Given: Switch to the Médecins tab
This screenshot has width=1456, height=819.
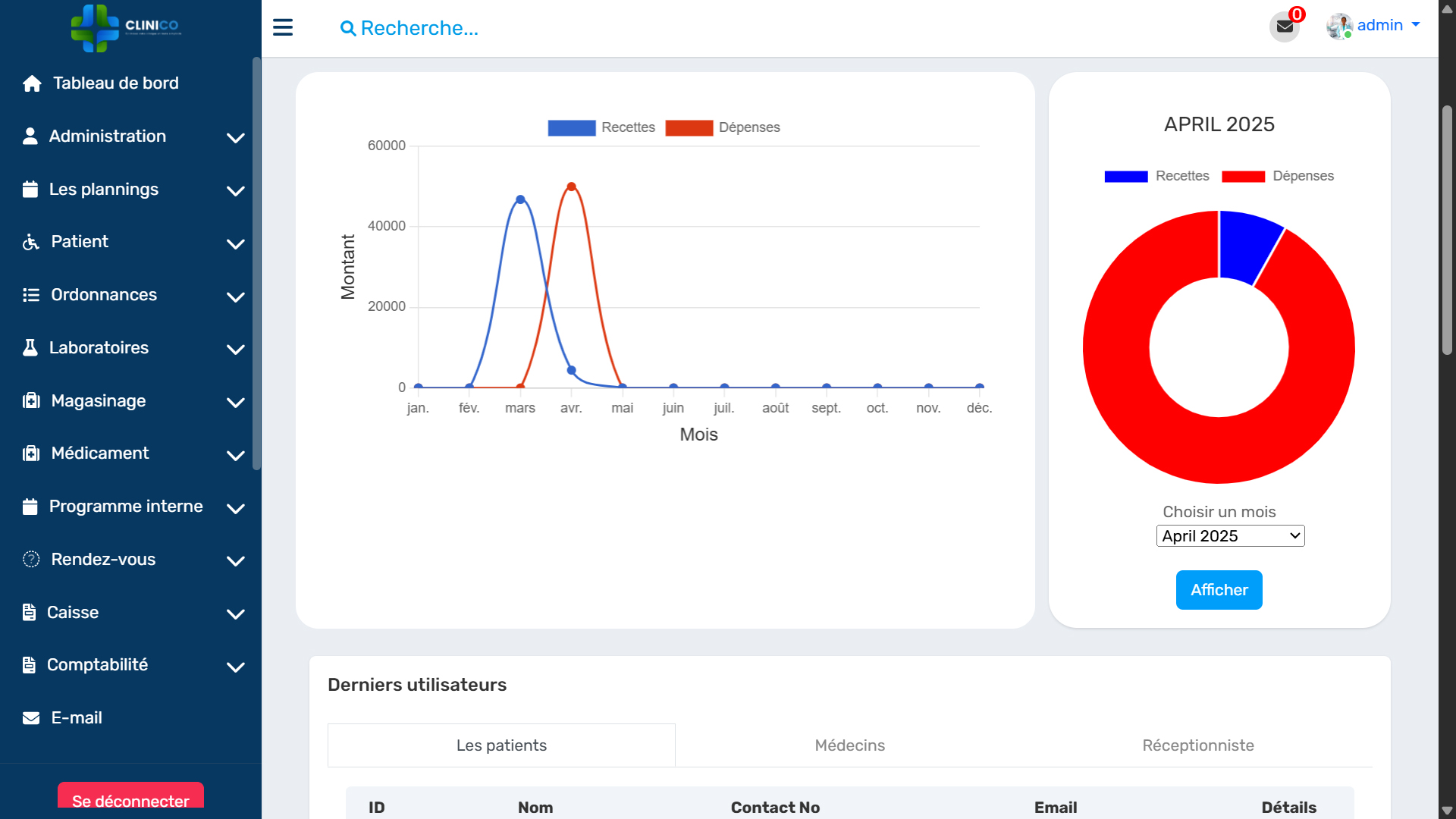Looking at the screenshot, I should (x=849, y=745).
